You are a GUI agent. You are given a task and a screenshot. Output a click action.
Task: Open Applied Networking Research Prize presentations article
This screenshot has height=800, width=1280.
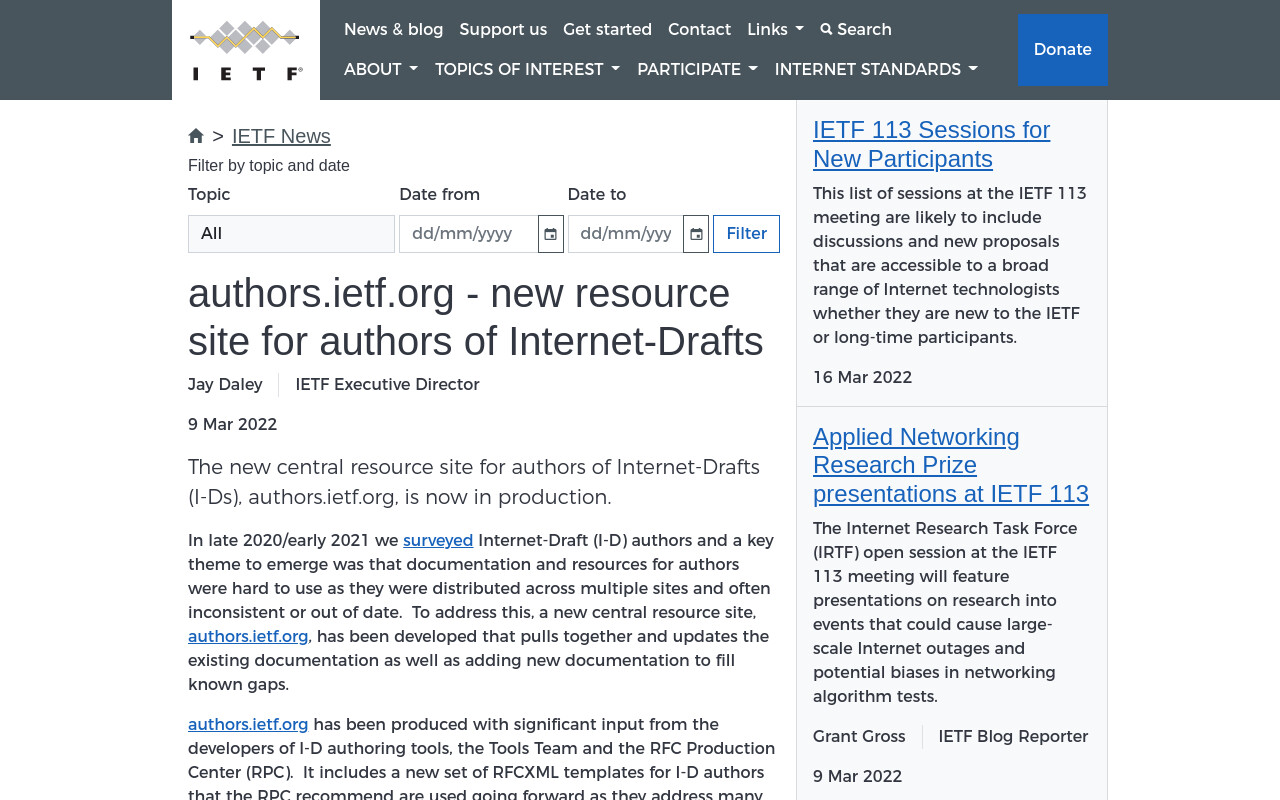pyautogui.click(x=951, y=465)
